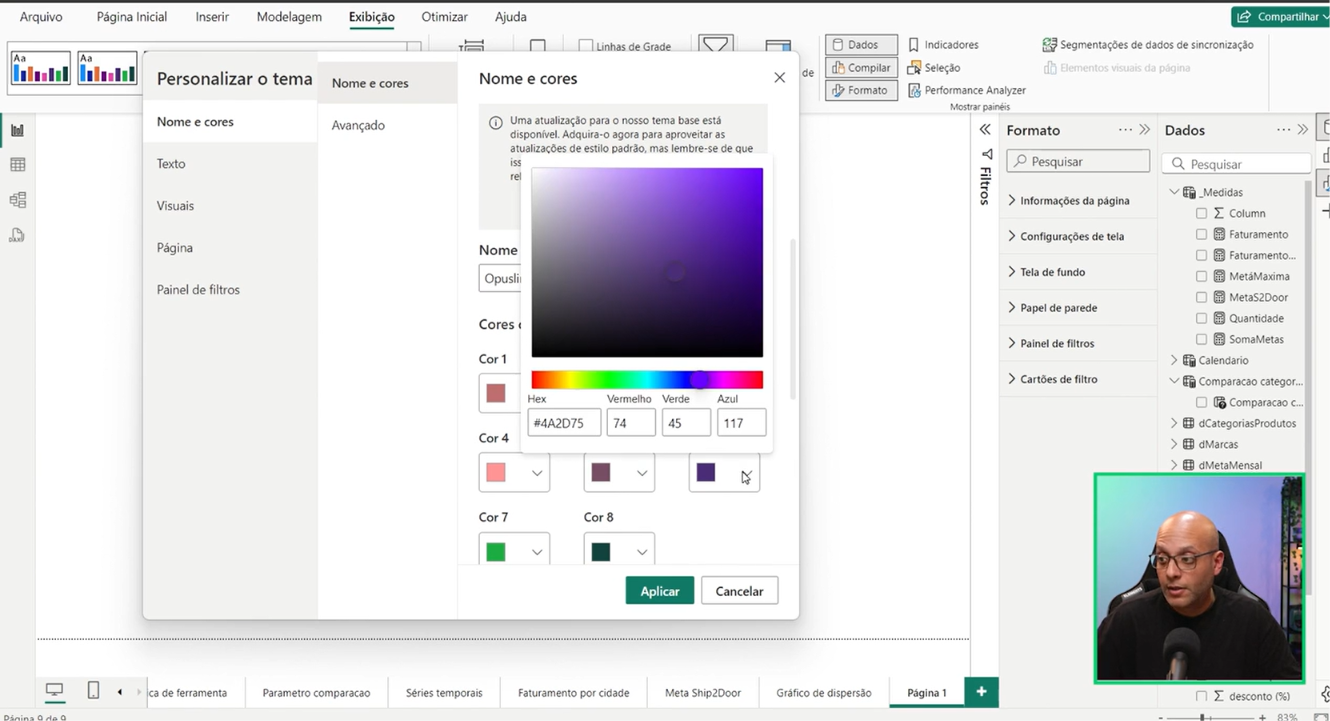The height and width of the screenshot is (721, 1330).
Task: Check the Faturamento measure checkbox
Action: (x=1202, y=234)
